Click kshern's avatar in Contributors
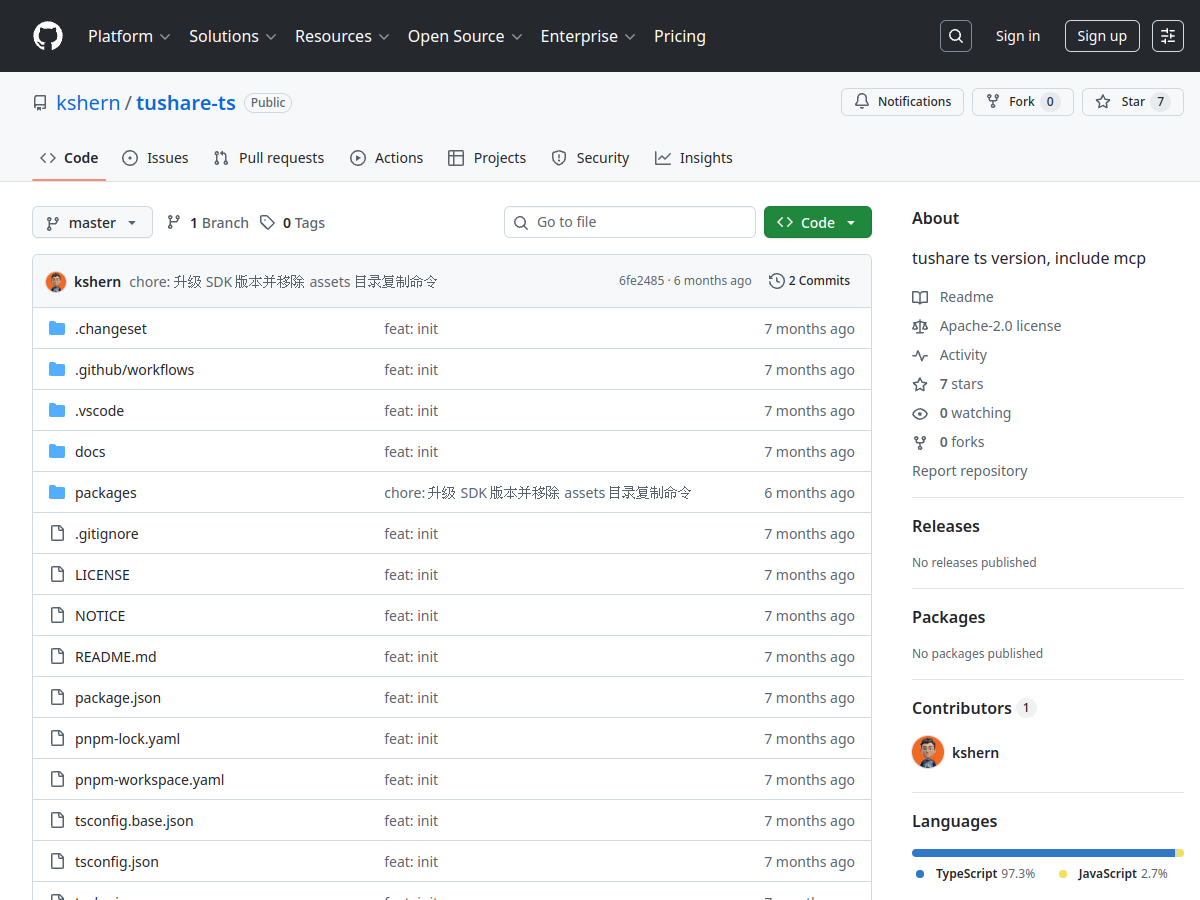Screen dimensions: 1200x900 [x=928, y=752]
